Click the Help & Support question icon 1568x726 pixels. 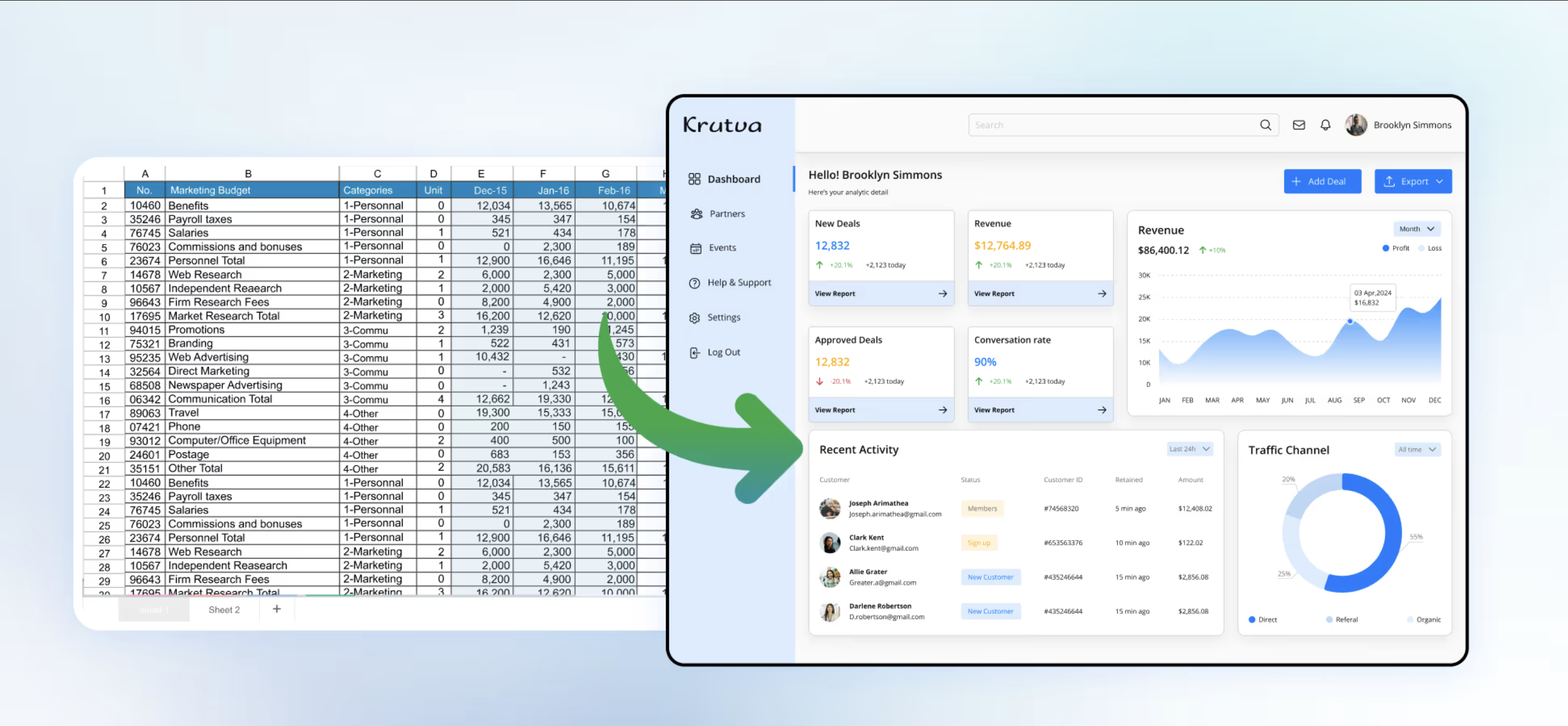(695, 283)
